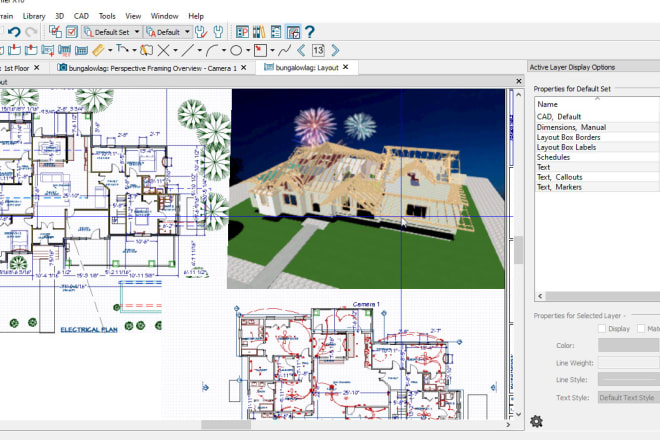Click the Redo arrow icon

tap(31, 32)
